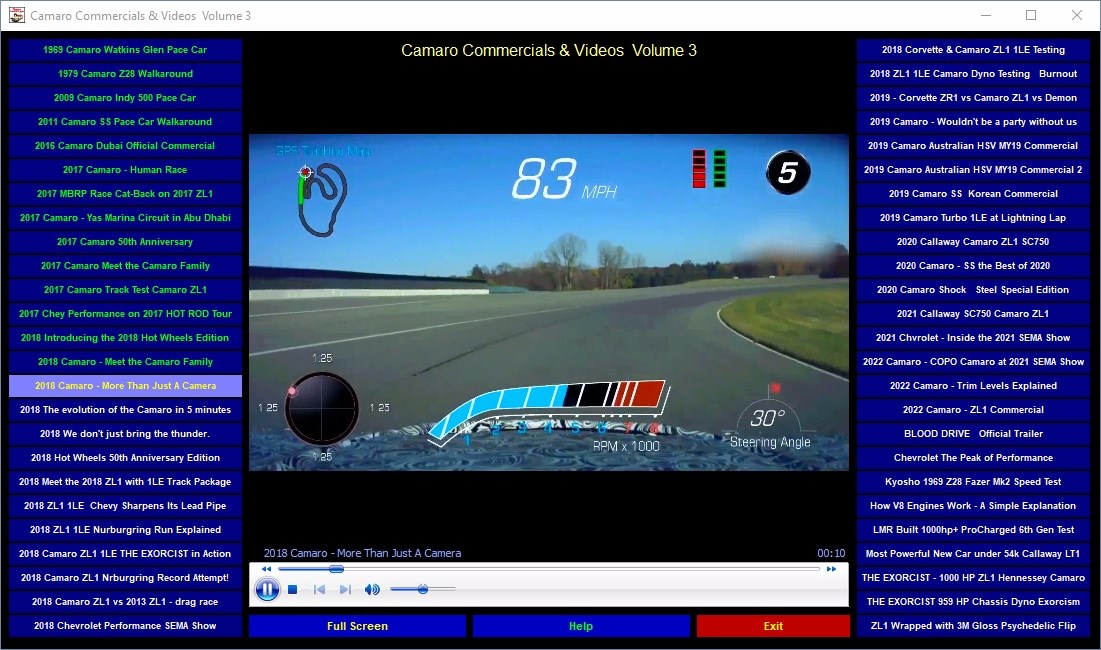1101x650 pixels.
Task: Select 2019 Camaro SS Korean Commercial
Action: (x=973, y=194)
